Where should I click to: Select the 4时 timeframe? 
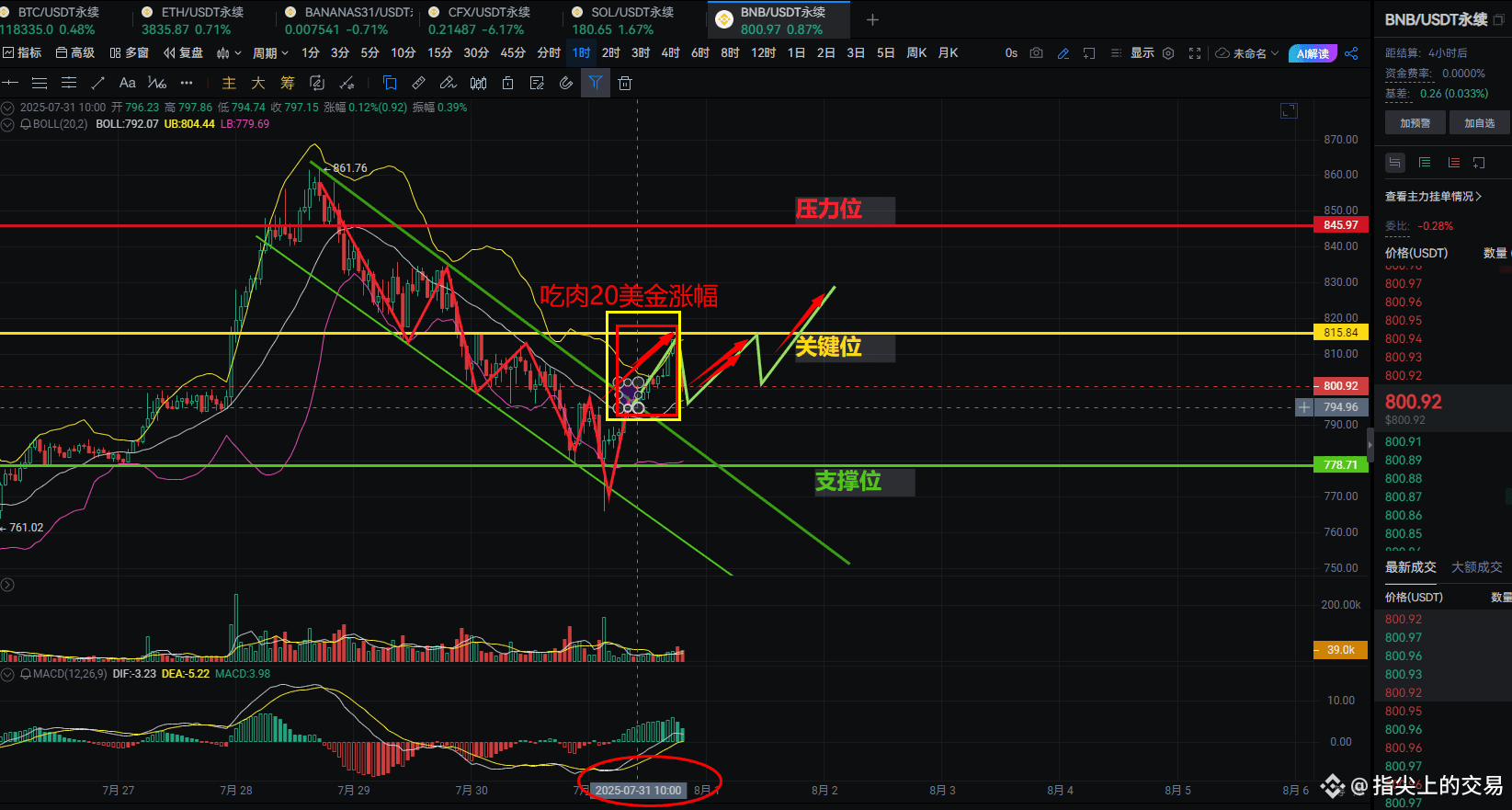[x=670, y=53]
